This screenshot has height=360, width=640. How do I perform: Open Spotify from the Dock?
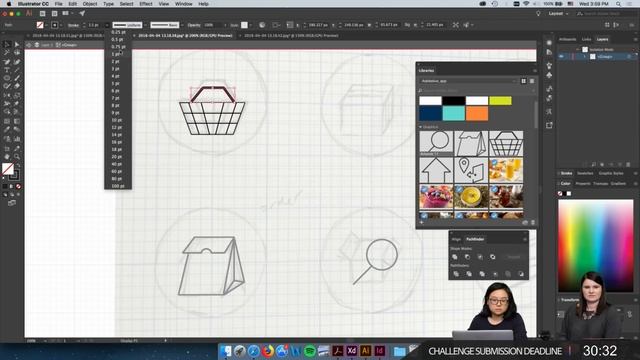309,351
